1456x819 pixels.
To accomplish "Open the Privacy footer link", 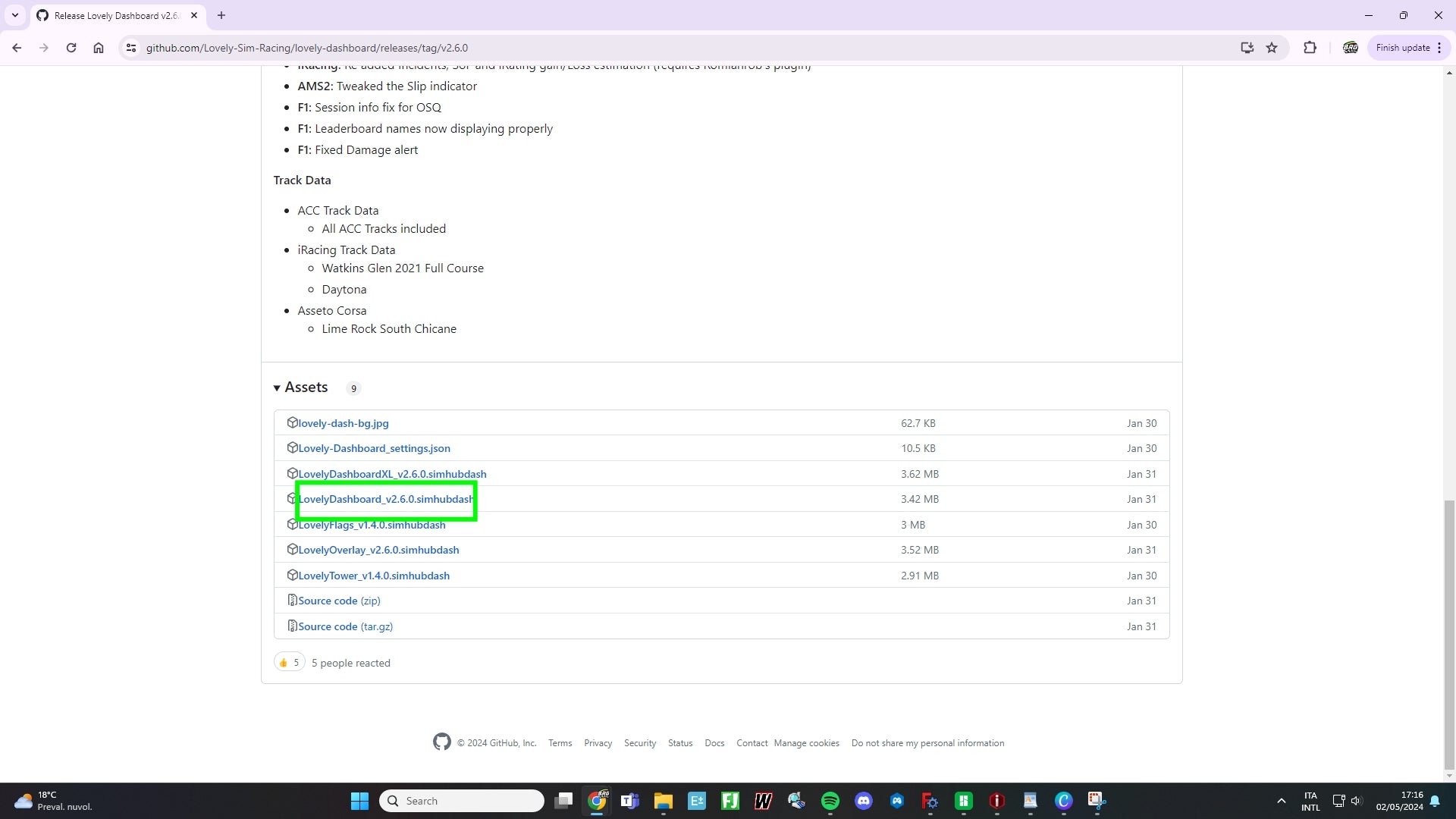I will coord(598,743).
